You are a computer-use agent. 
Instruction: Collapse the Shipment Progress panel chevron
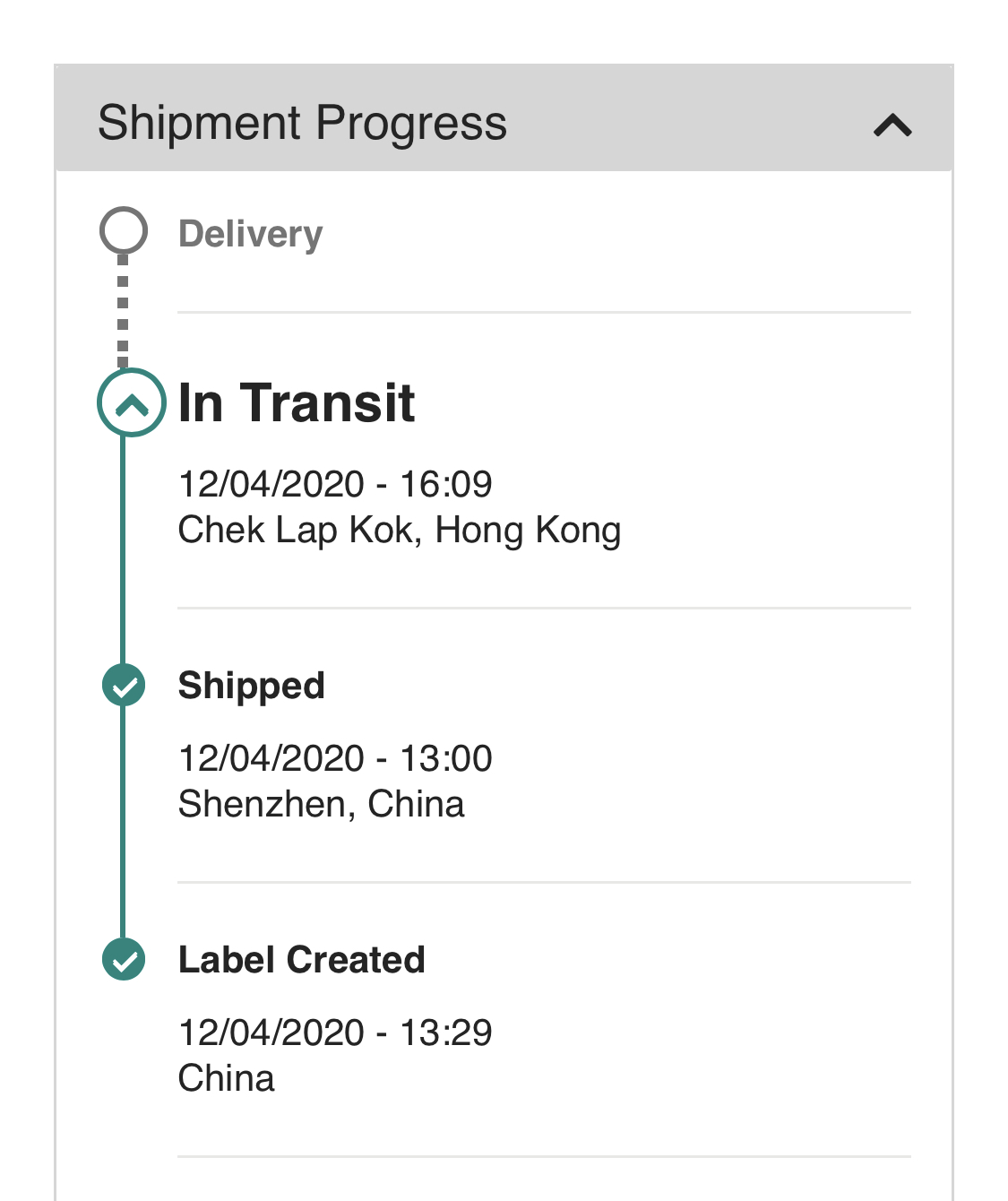click(892, 125)
